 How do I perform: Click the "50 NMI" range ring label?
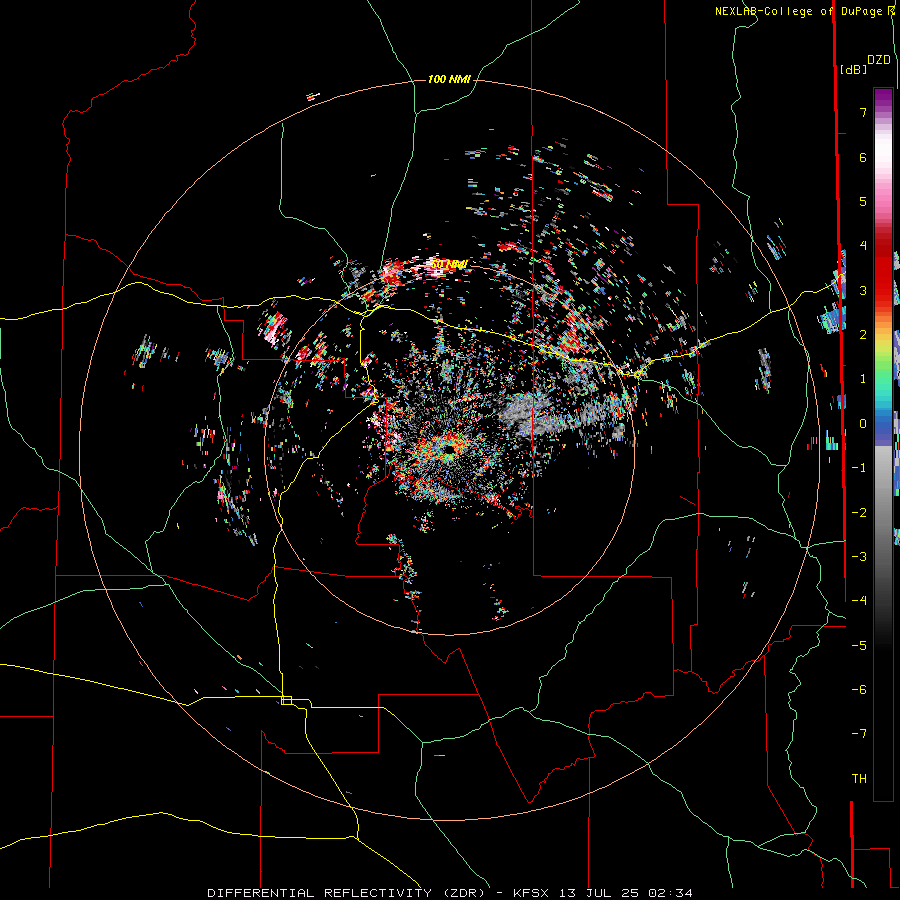click(x=449, y=265)
